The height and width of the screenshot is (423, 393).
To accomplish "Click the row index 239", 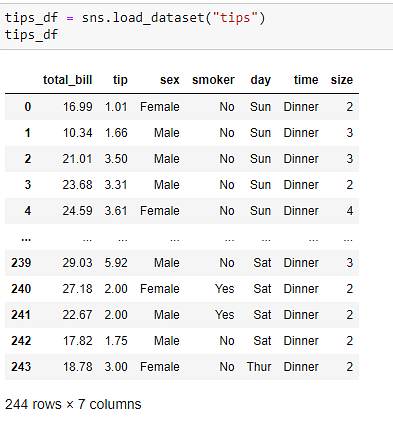I will 21,263.
